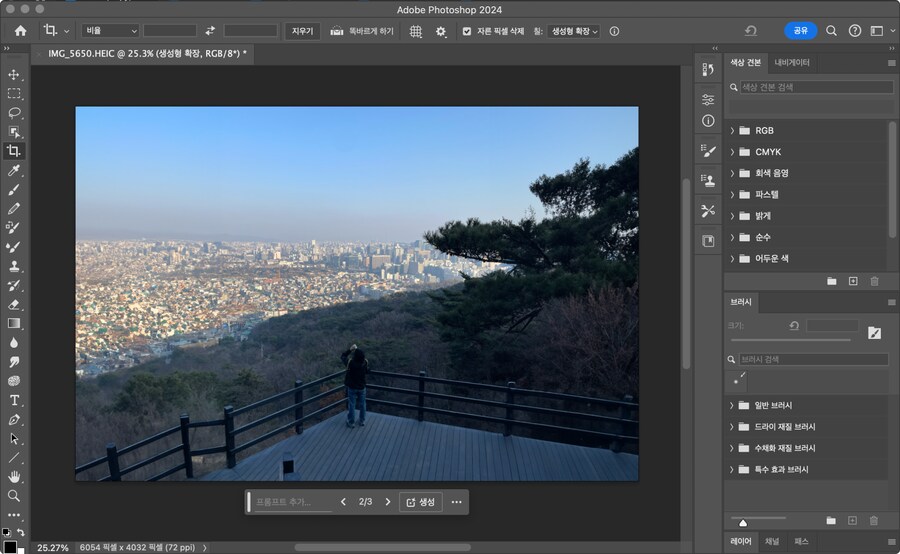The width and height of the screenshot is (900, 554).
Task: Expand the CMYK swatch folder
Action: [x=732, y=152]
